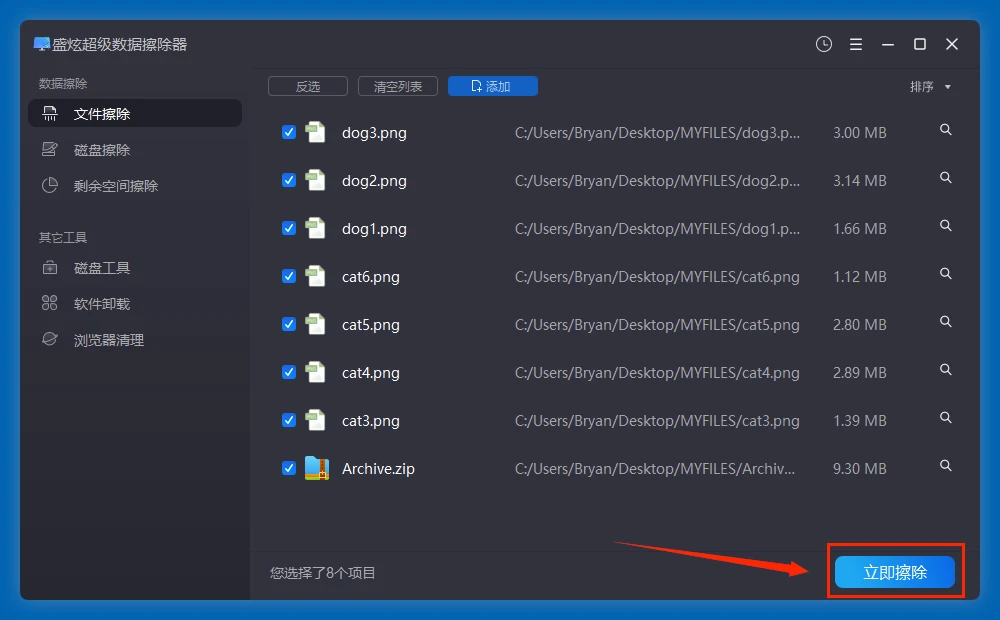1000x620 pixels.
Task: Click the magnifier icon for dog3.png
Action: click(945, 130)
